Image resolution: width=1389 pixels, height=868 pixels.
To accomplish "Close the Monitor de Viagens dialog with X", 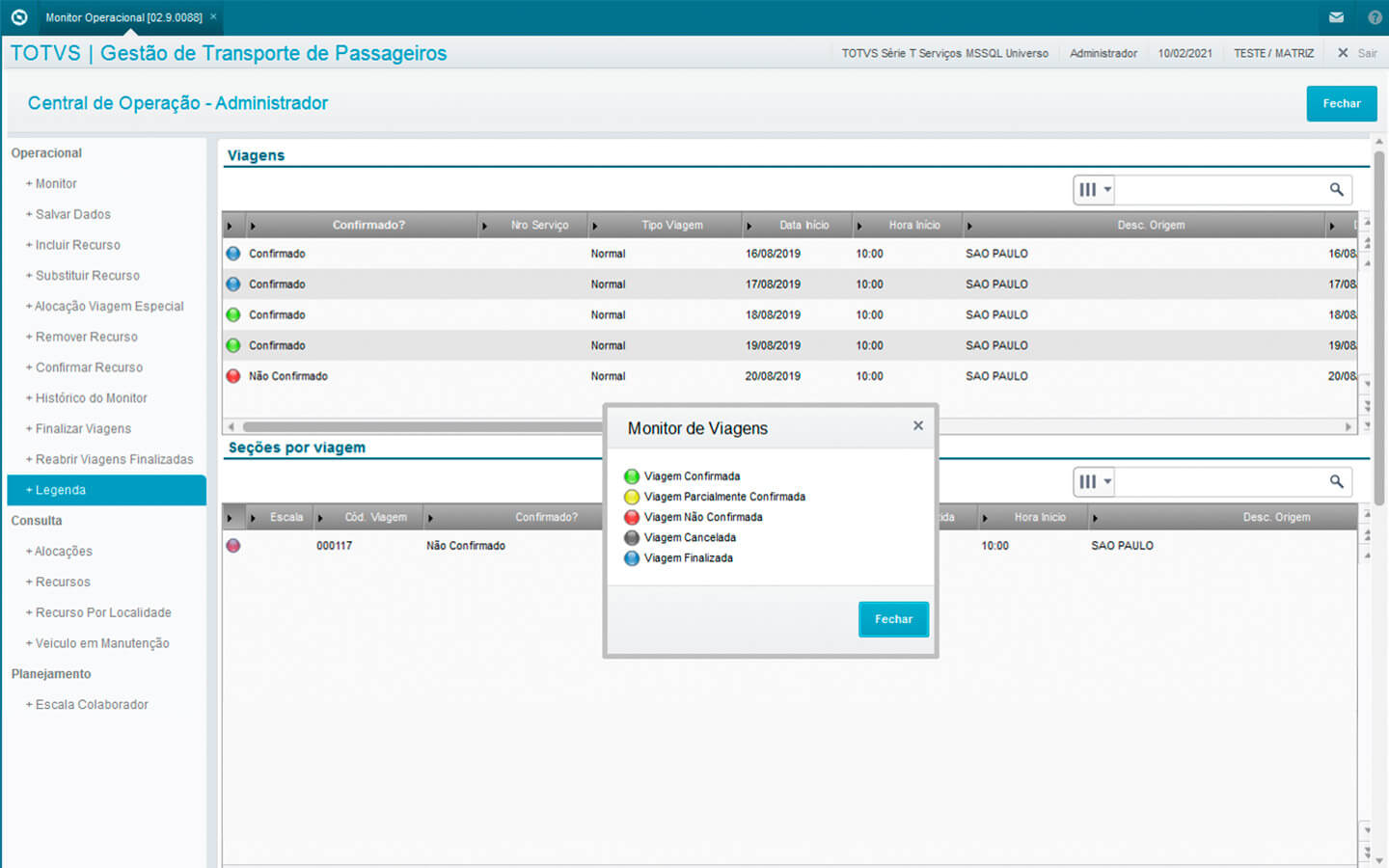I will click(x=918, y=425).
